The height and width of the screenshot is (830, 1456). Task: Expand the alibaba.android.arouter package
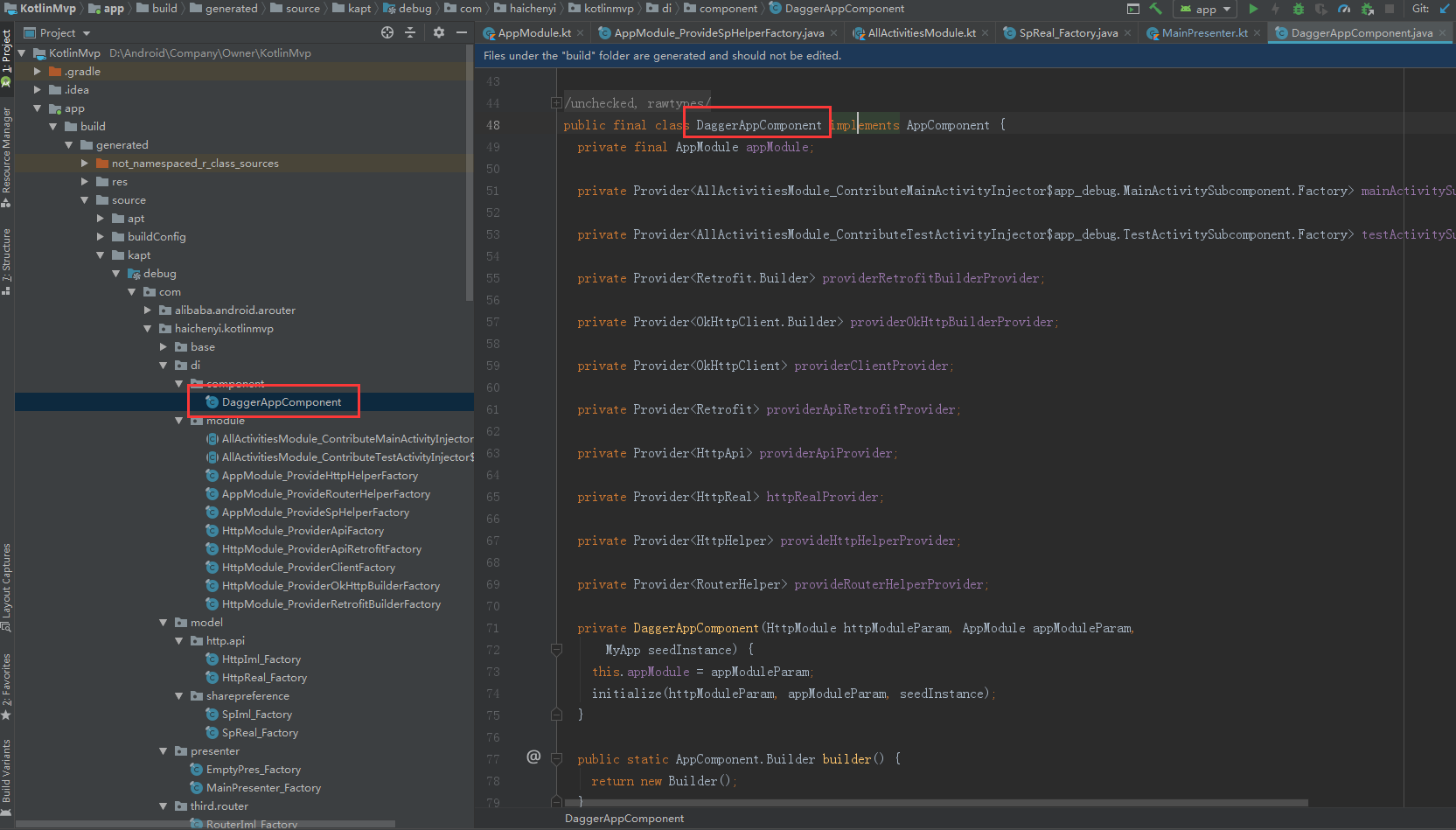pyautogui.click(x=148, y=310)
